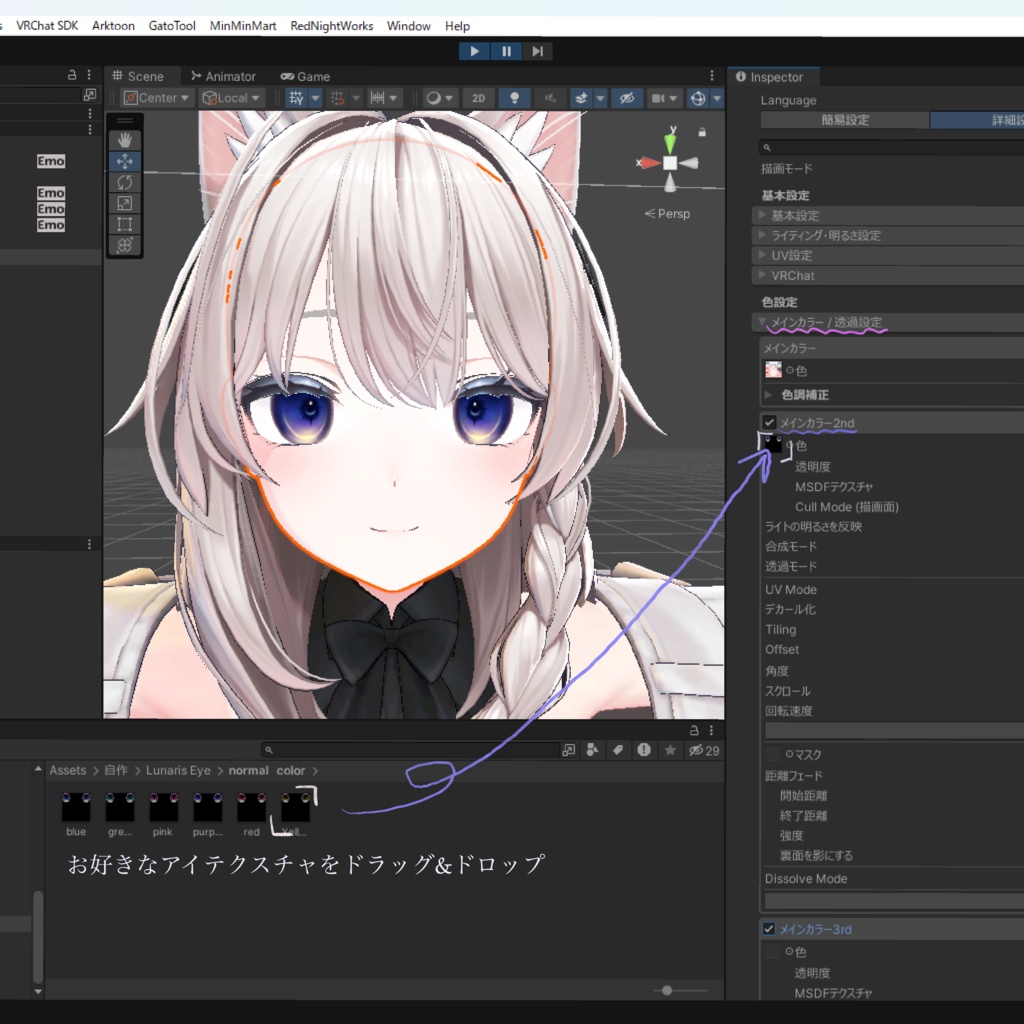Collapse the メインカラー / 透過設定 section

point(761,322)
